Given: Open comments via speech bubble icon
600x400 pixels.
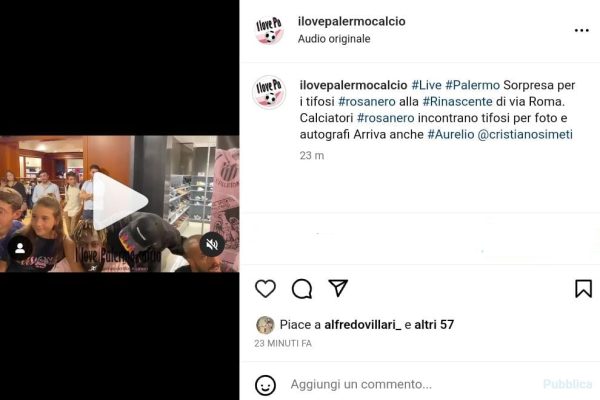Looking at the screenshot, I should click(302, 289).
